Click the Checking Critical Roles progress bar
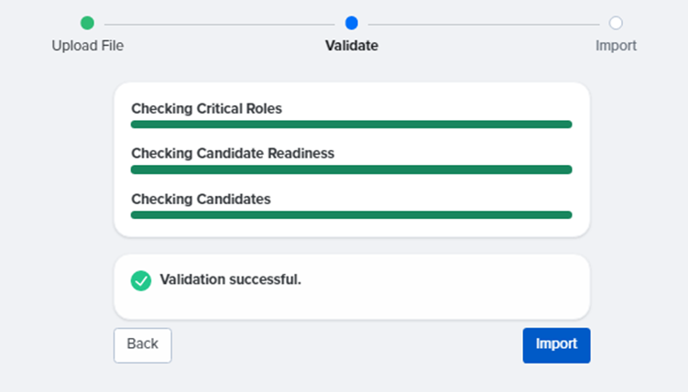This screenshot has height=392, width=688. pos(351,124)
